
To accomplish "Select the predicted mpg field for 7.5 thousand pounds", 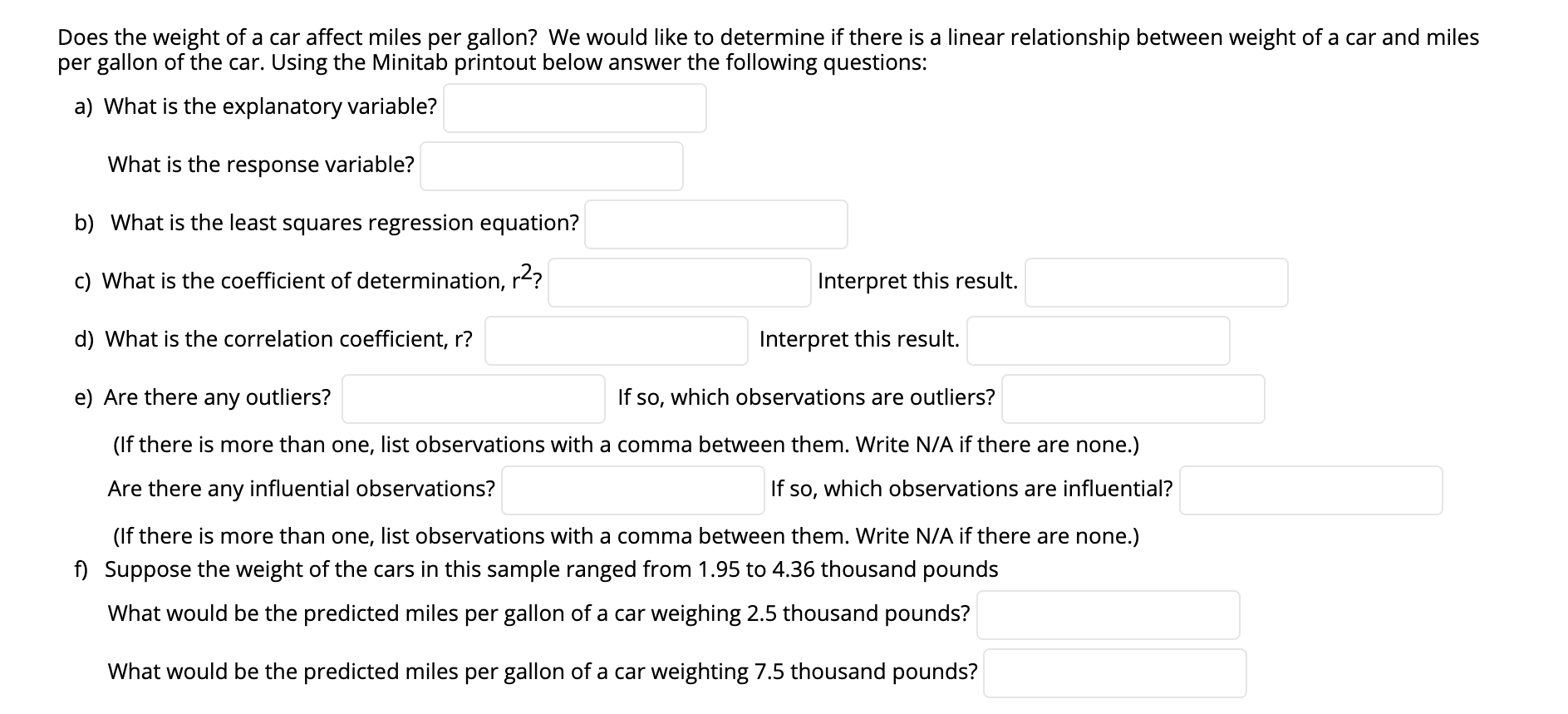I will pos(1116,672).
